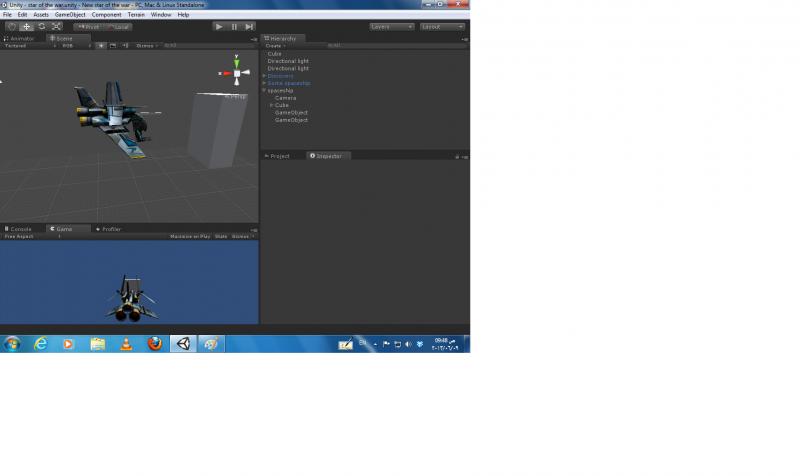Open the Edit menu
The height and width of the screenshot is (476, 800).
[x=22, y=15]
